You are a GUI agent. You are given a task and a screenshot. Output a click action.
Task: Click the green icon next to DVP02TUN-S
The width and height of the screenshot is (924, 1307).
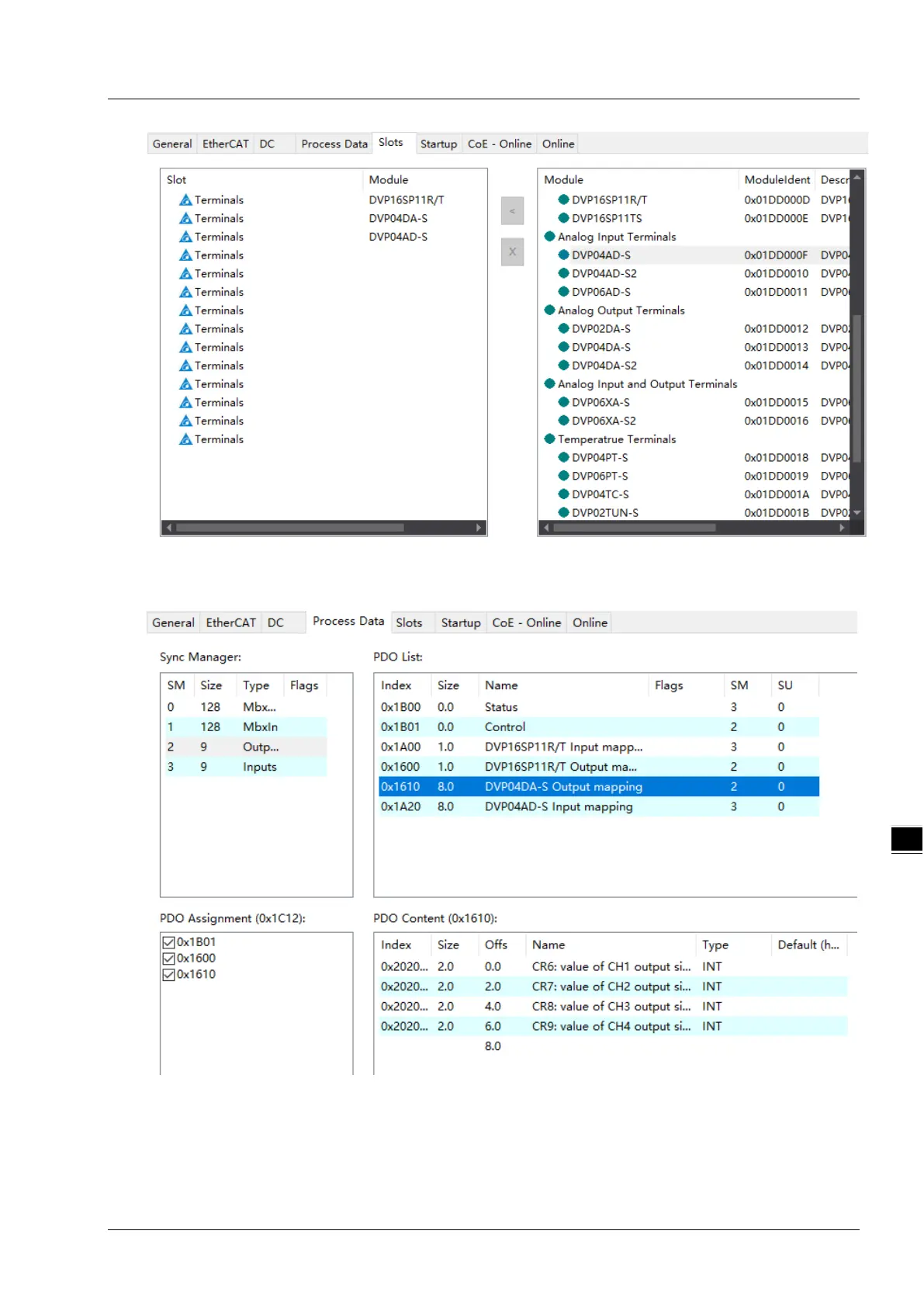[564, 512]
